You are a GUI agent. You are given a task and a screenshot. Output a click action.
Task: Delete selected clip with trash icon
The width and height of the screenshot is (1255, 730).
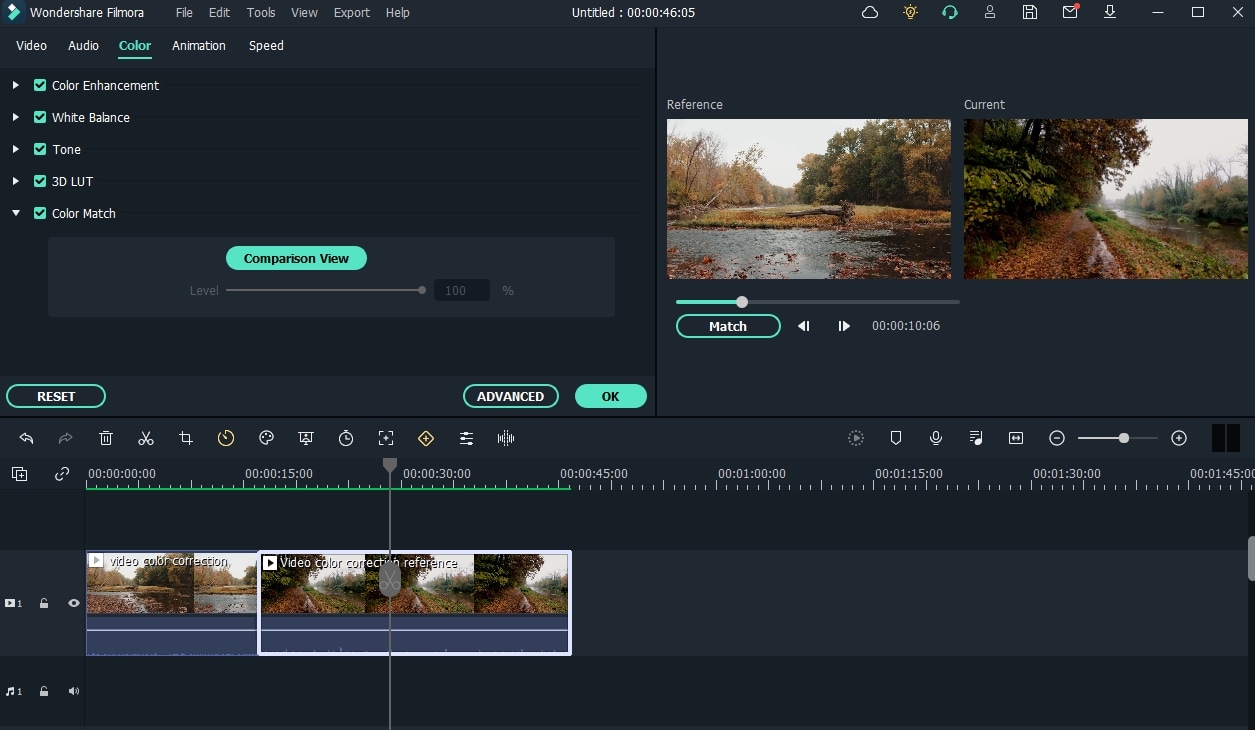pos(106,438)
